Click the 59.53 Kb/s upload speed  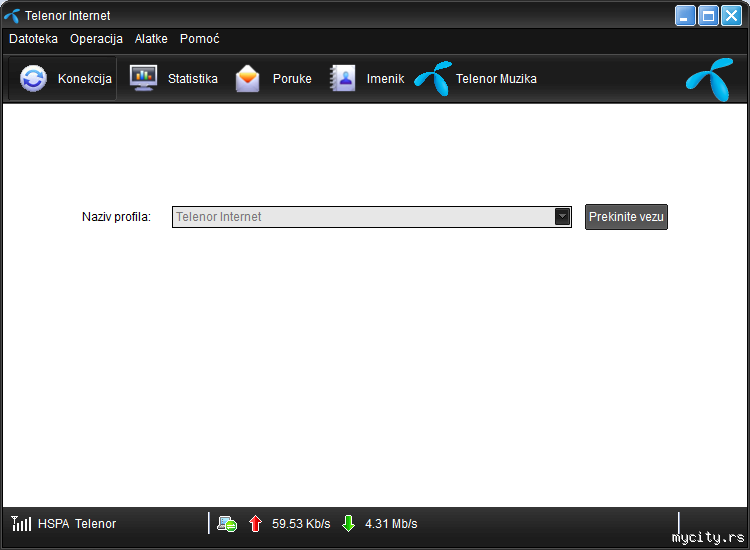[301, 524]
